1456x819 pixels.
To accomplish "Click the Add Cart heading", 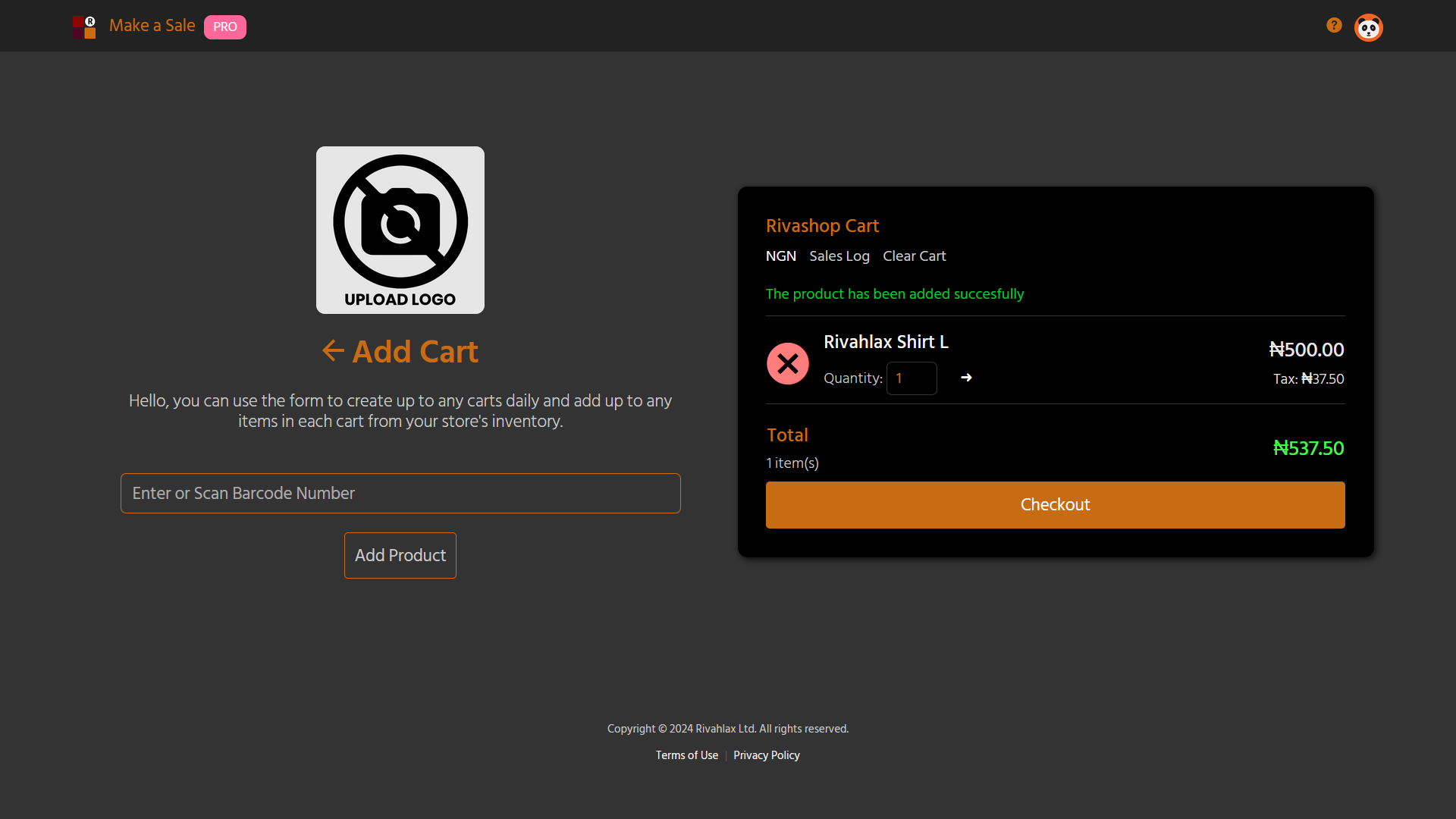I will pos(416,351).
